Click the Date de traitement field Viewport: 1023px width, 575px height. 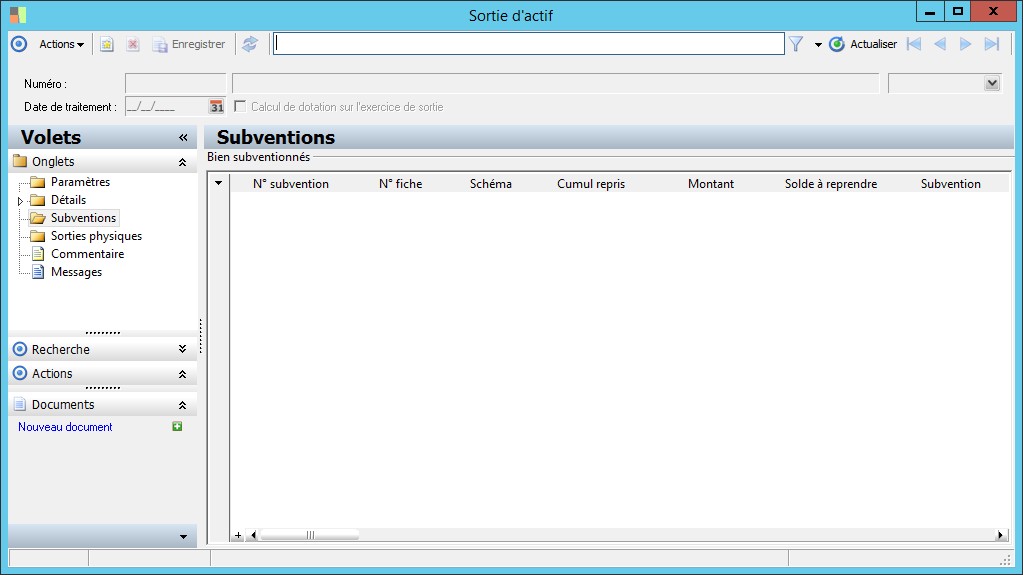[166, 106]
